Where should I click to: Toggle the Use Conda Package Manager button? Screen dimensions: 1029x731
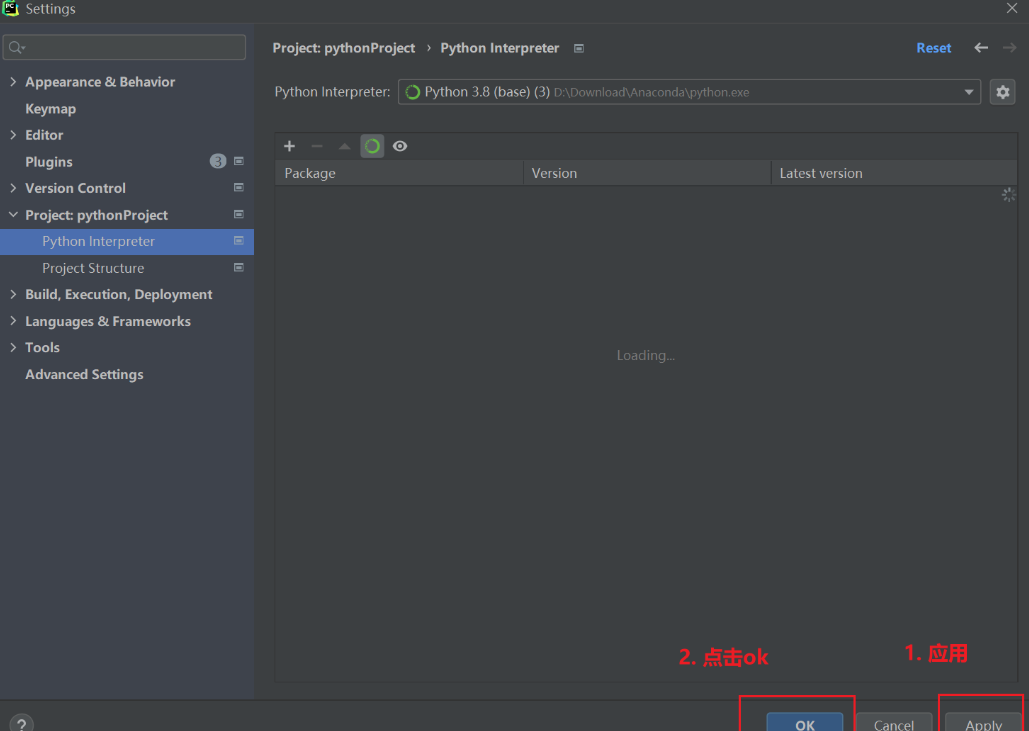click(372, 145)
